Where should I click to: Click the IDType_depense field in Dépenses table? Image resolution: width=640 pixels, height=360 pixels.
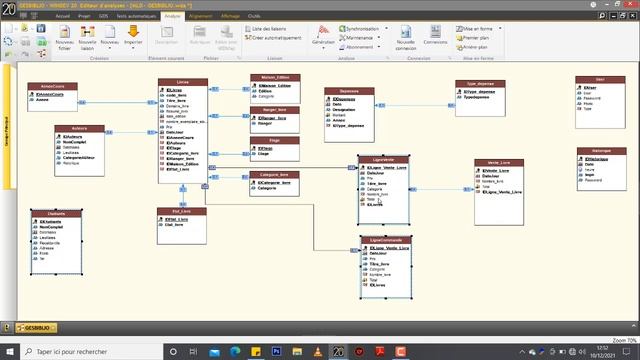click(x=348, y=126)
